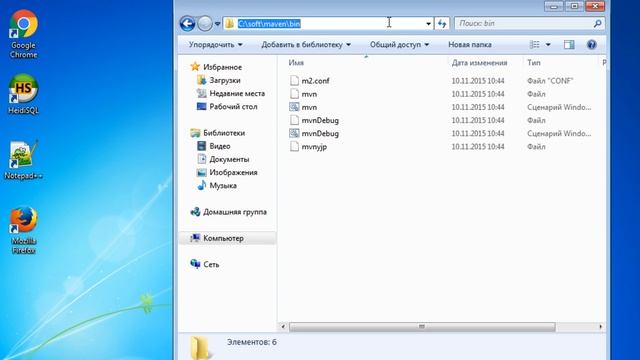Image resolution: width=640 pixels, height=360 pixels.
Task: Select 'Домашняя группа' in navigation pane
Action: (x=235, y=212)
